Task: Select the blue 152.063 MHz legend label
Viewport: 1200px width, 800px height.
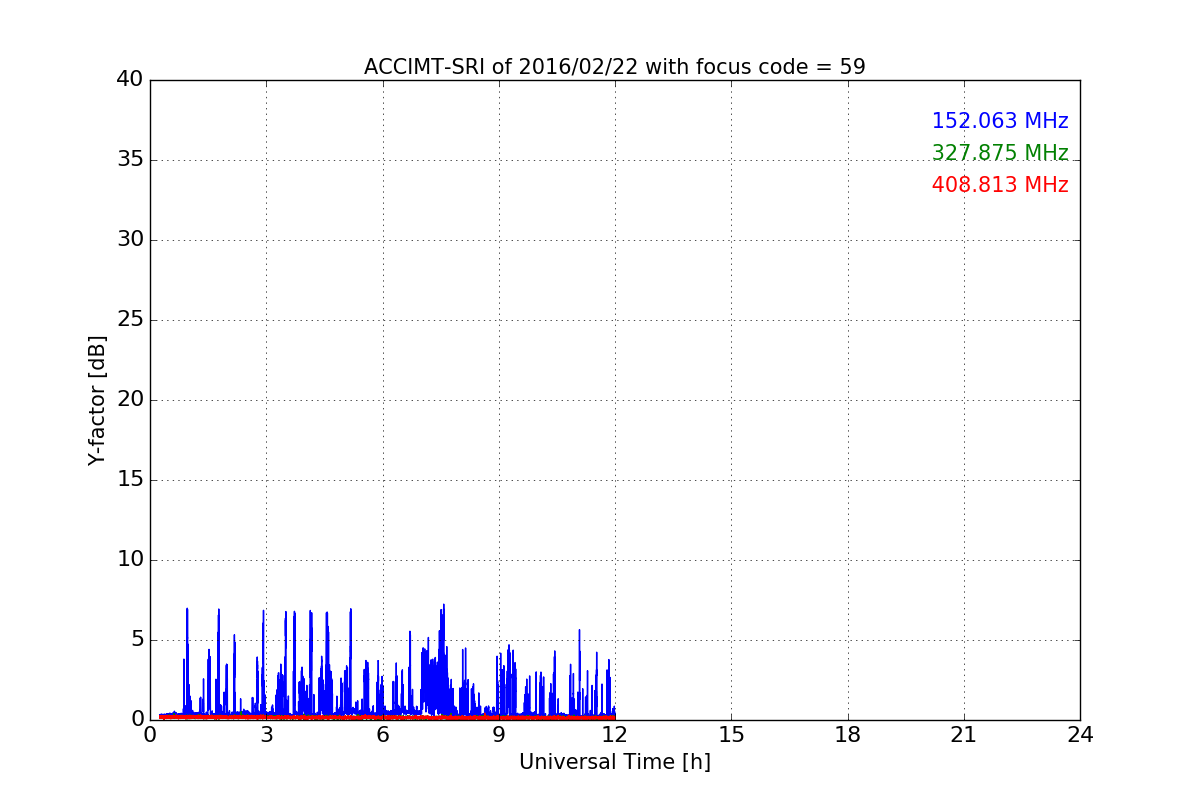Action: click(1000, 121)
